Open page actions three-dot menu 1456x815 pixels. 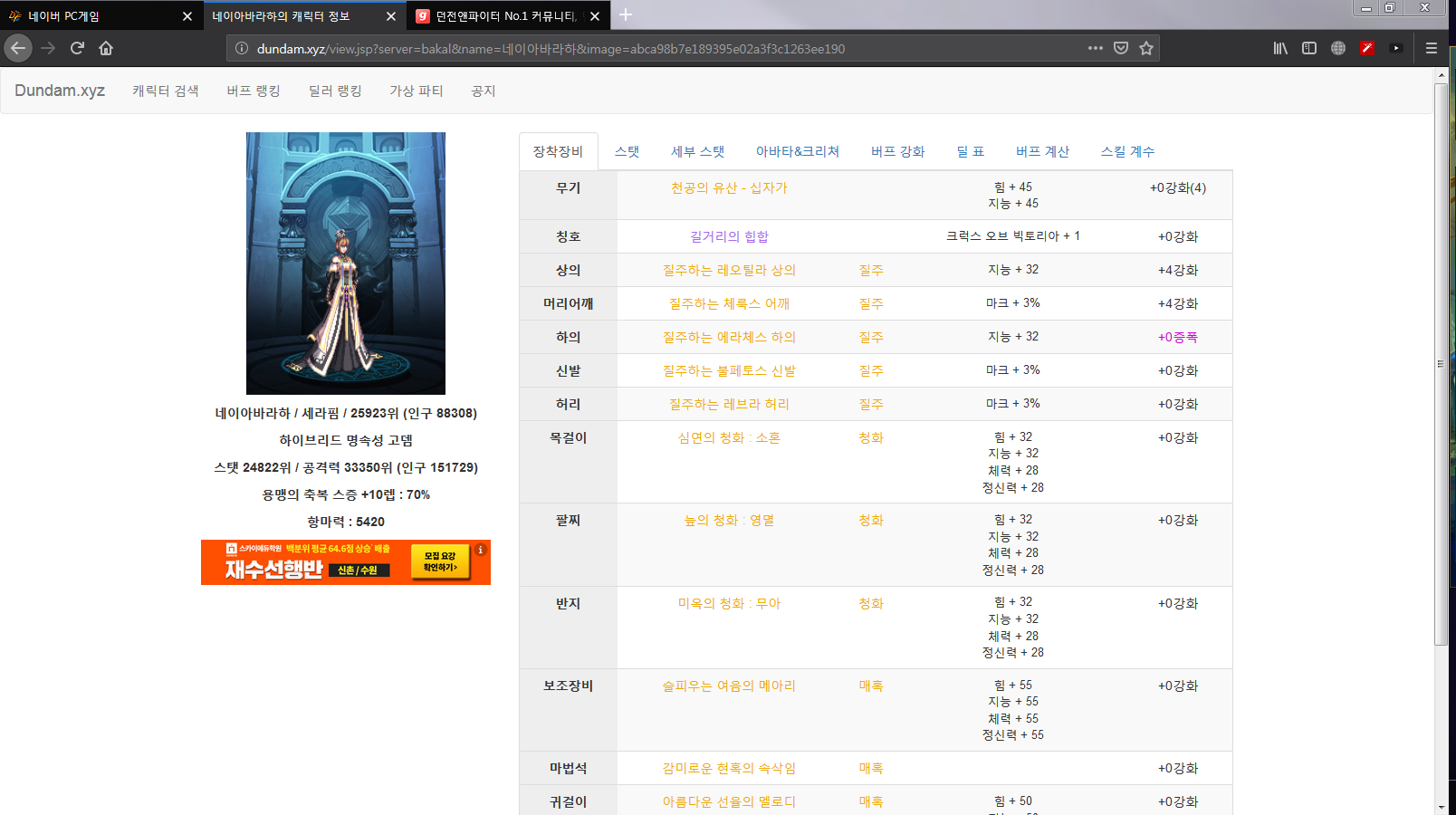pos(1096,48)
